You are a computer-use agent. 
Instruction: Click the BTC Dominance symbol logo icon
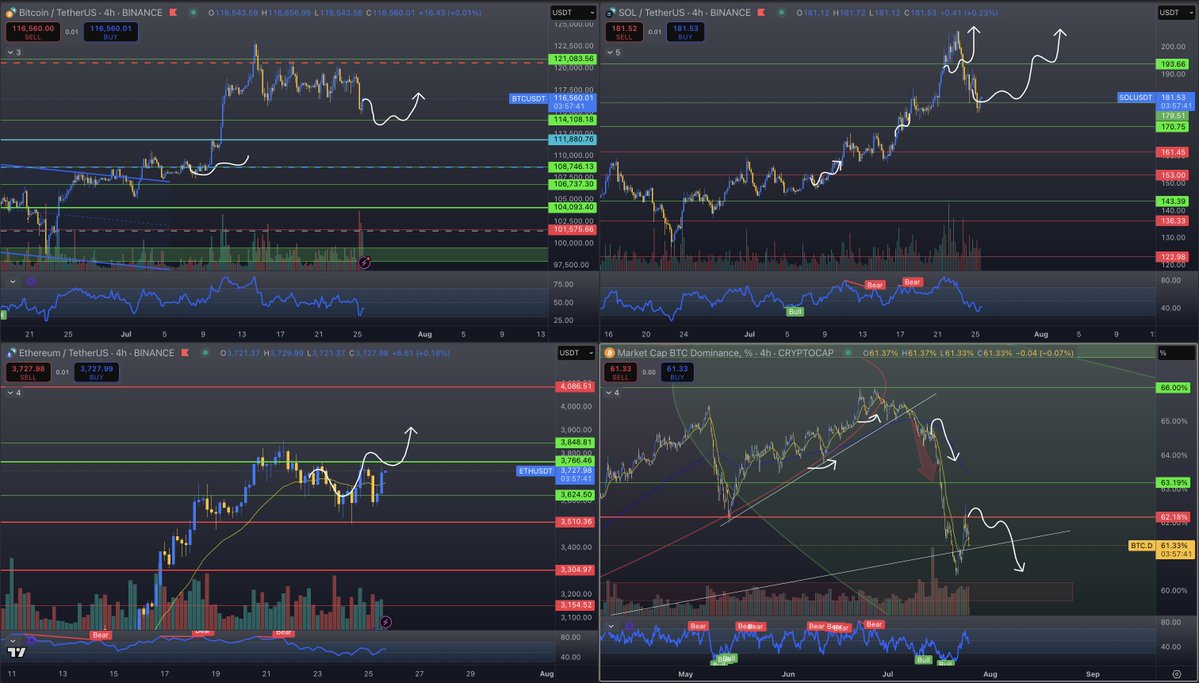[x=609, y=353]
